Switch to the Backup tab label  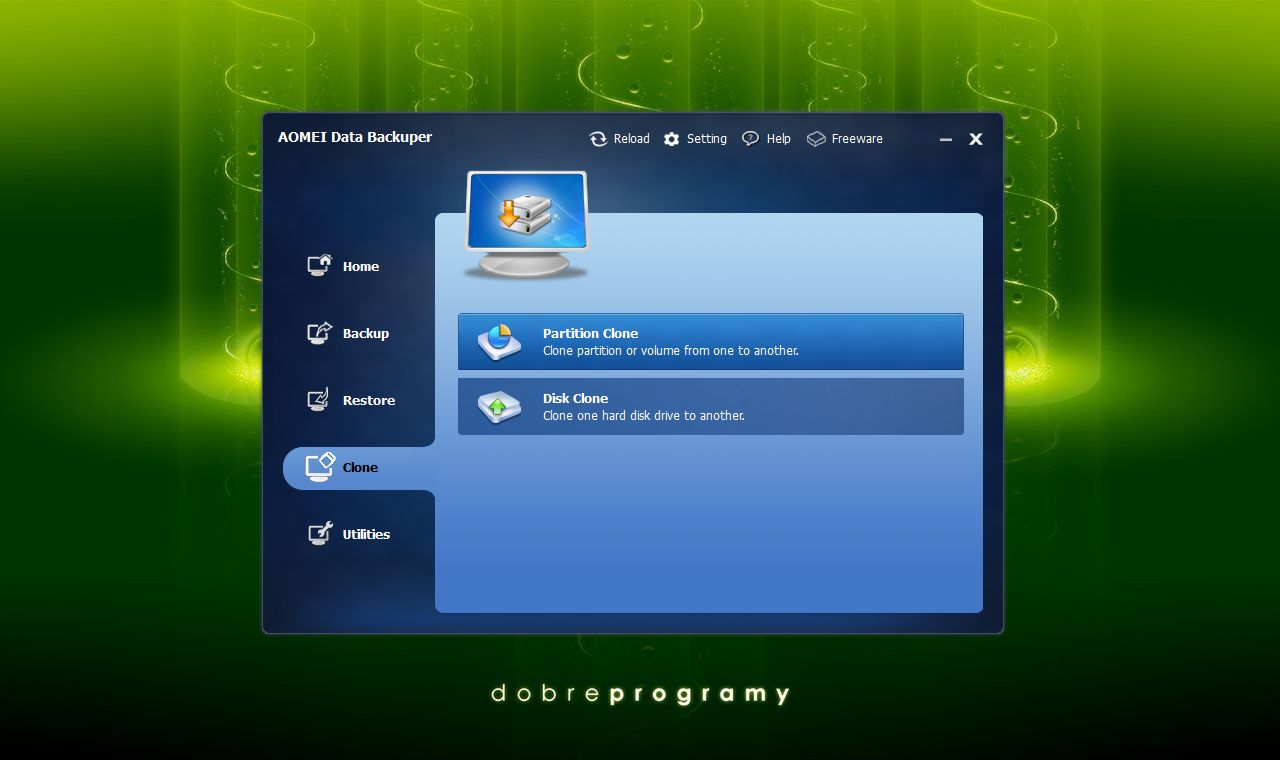point(366,333)
